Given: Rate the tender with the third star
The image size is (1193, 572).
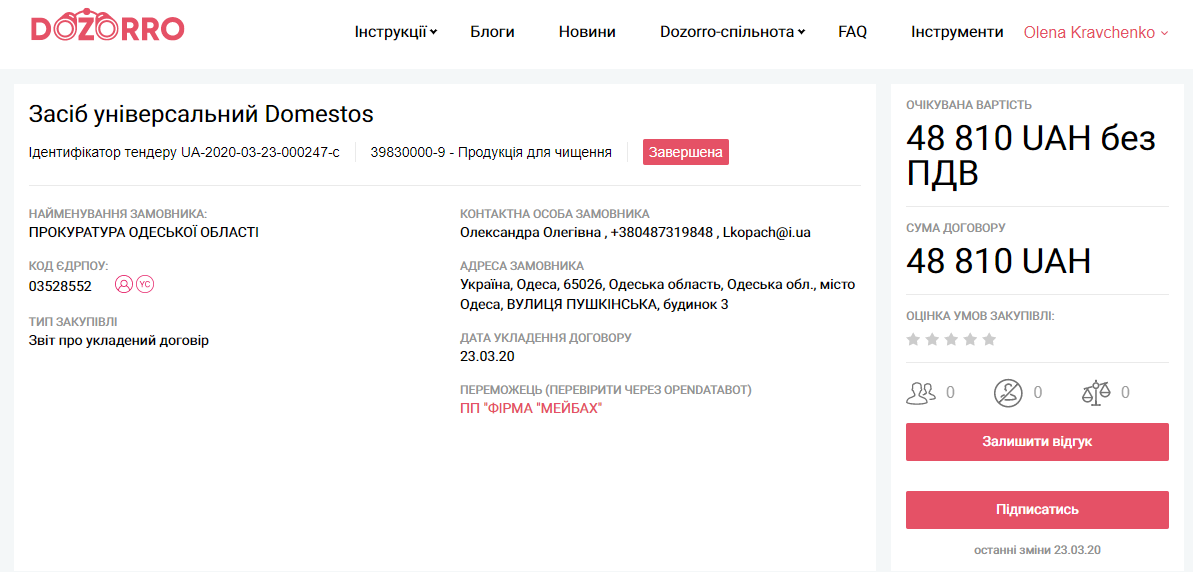Looking at the screenshot, I should 951,339.
